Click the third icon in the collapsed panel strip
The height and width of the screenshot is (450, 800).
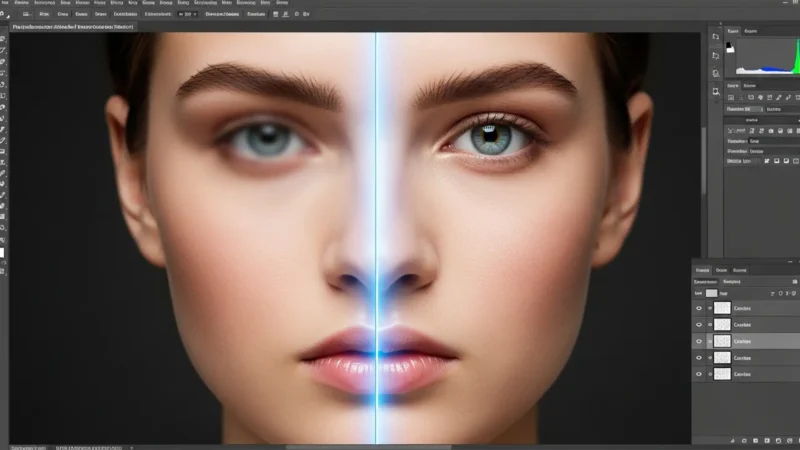click(x=716, y=73)
